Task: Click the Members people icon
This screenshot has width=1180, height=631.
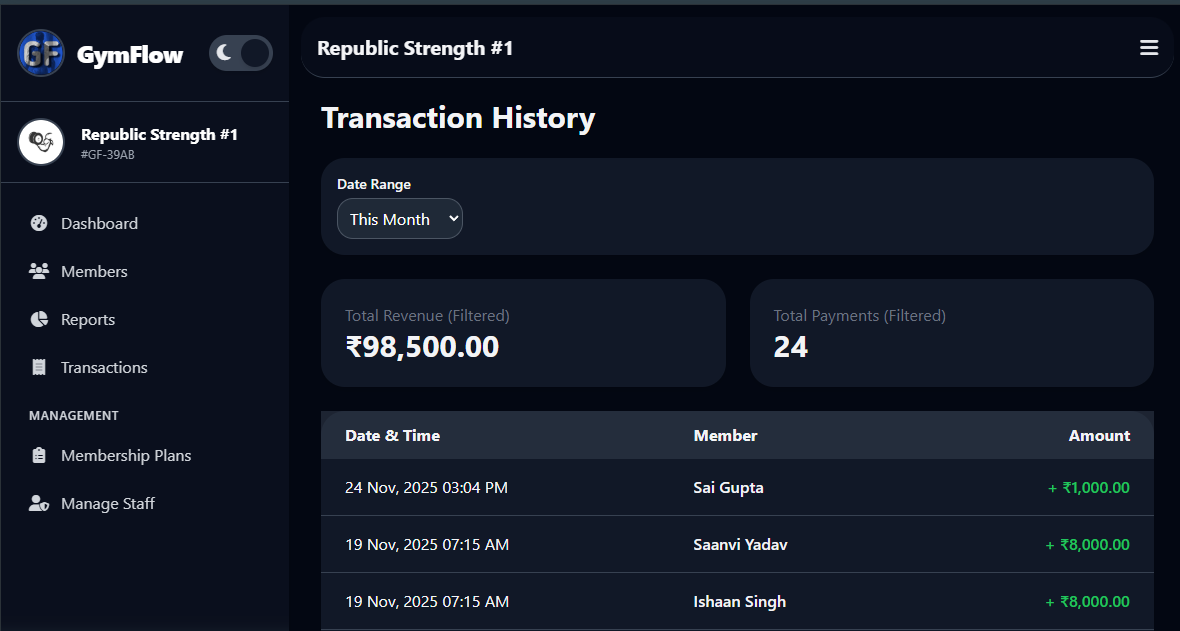Action: coord(38,271)
